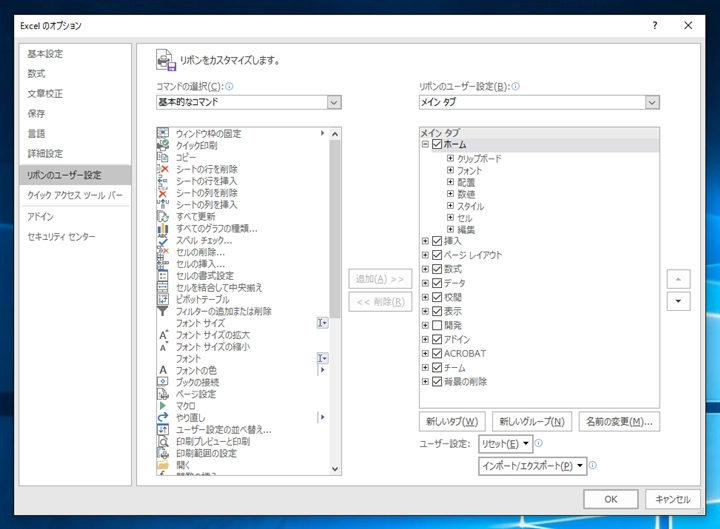
Task: Toggle the 背景の削除 checkbox
Action: tap(437, 381)
